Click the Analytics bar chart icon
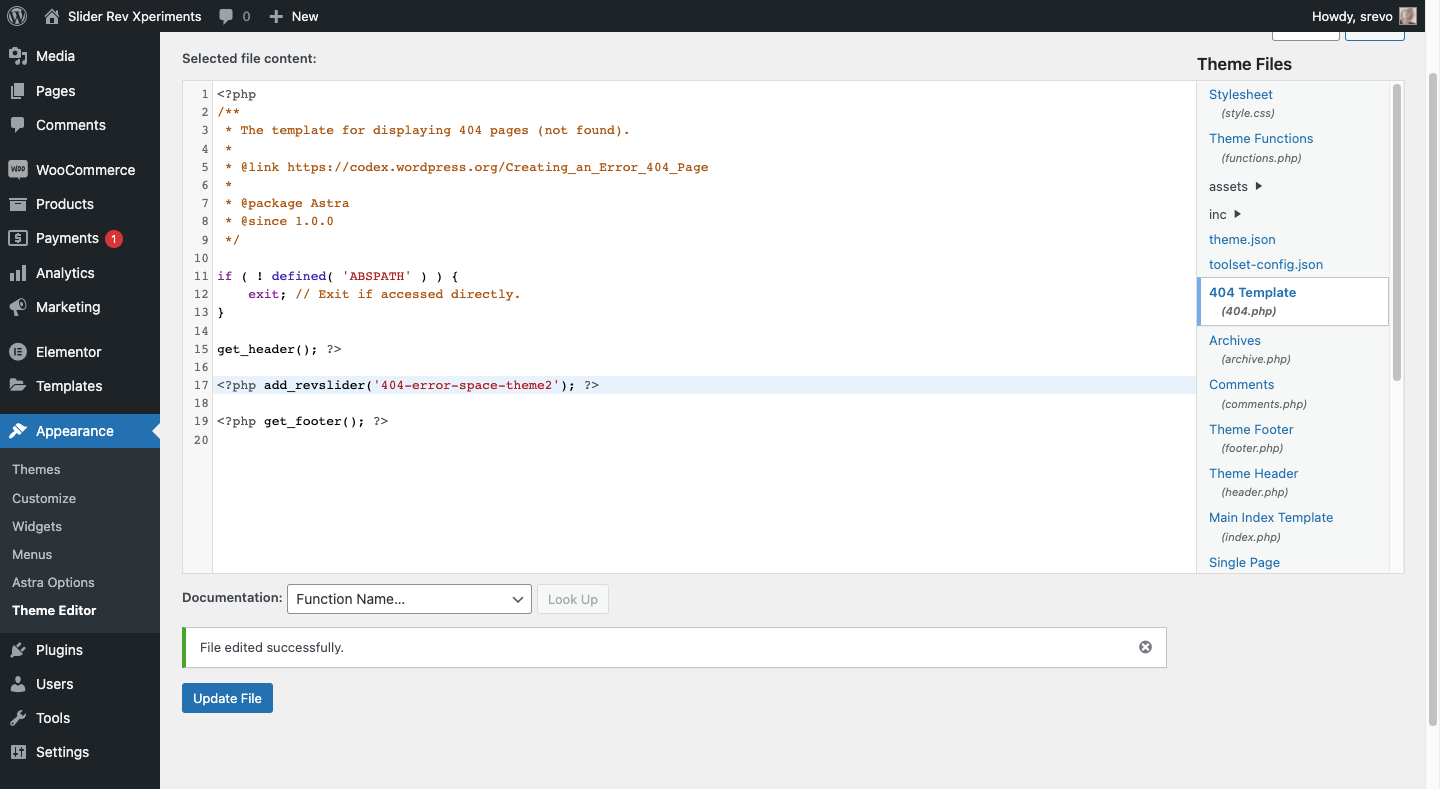1440x789 pixels. (x=18, y=273)
